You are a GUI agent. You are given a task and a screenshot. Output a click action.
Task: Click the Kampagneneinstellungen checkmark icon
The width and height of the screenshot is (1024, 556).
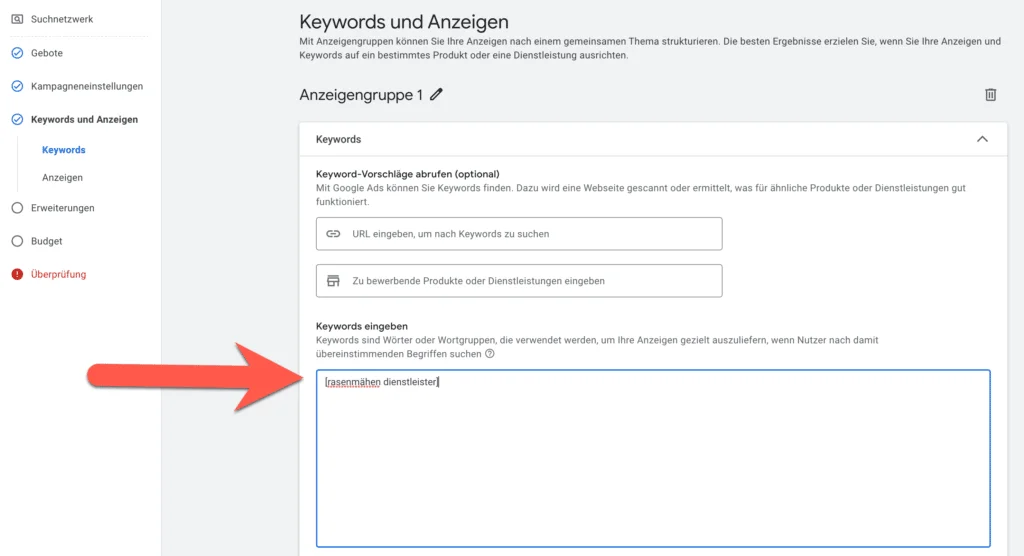coord(17,86)
